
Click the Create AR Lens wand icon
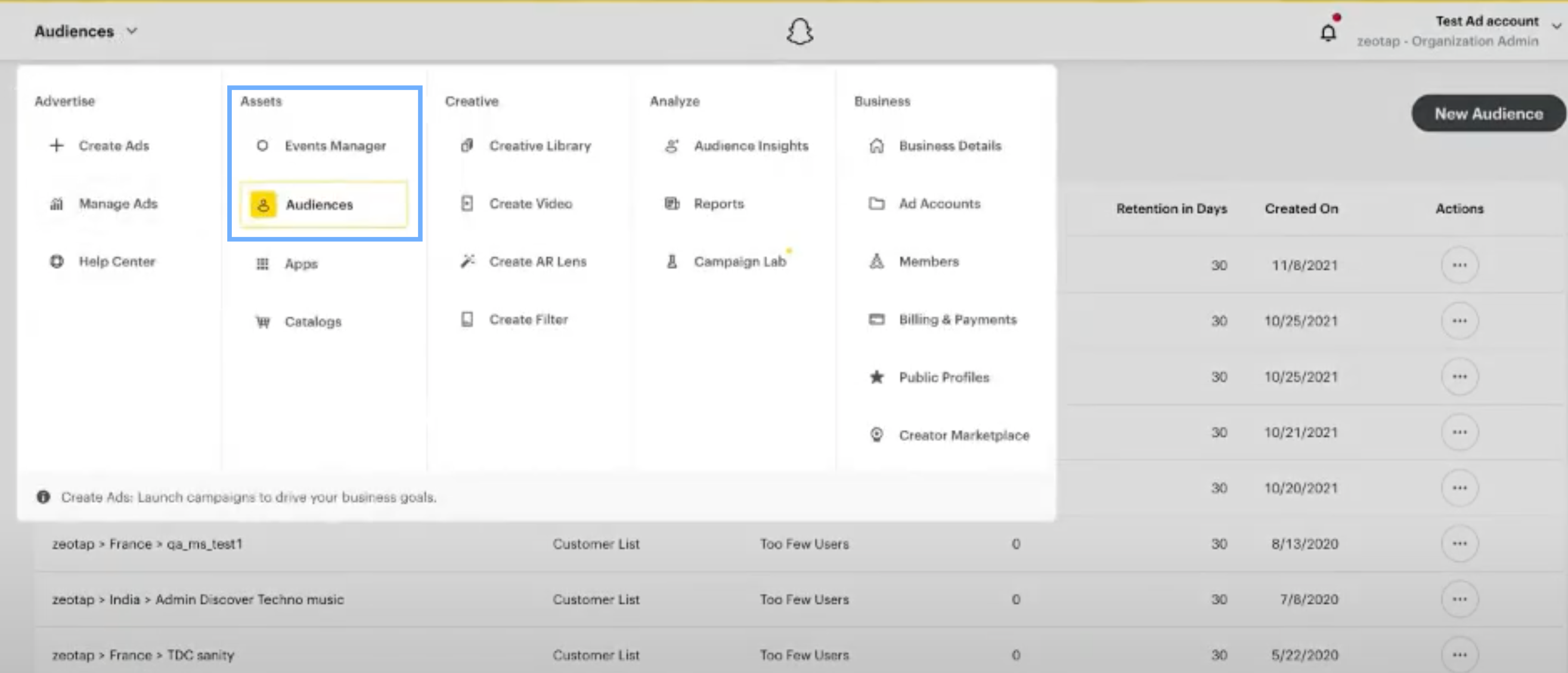pyautogui.click(x=467, y=261)
